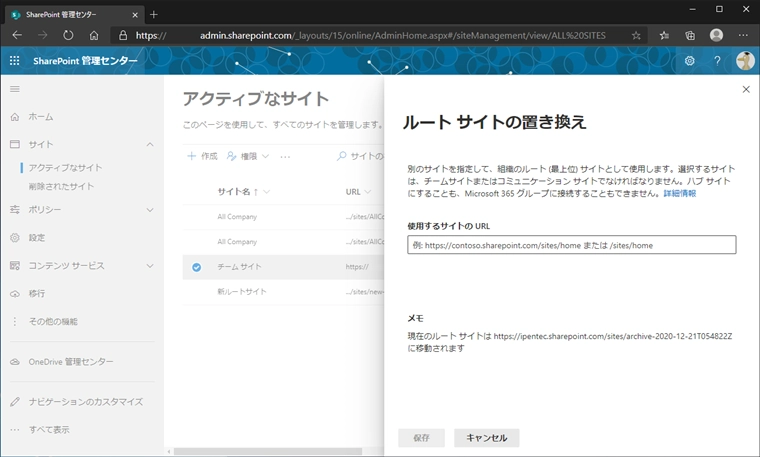The height and width of the screenshot is (457, 760).
Task: Close the SharePoint 管理センター tab
Action: (x=135, y=15)
